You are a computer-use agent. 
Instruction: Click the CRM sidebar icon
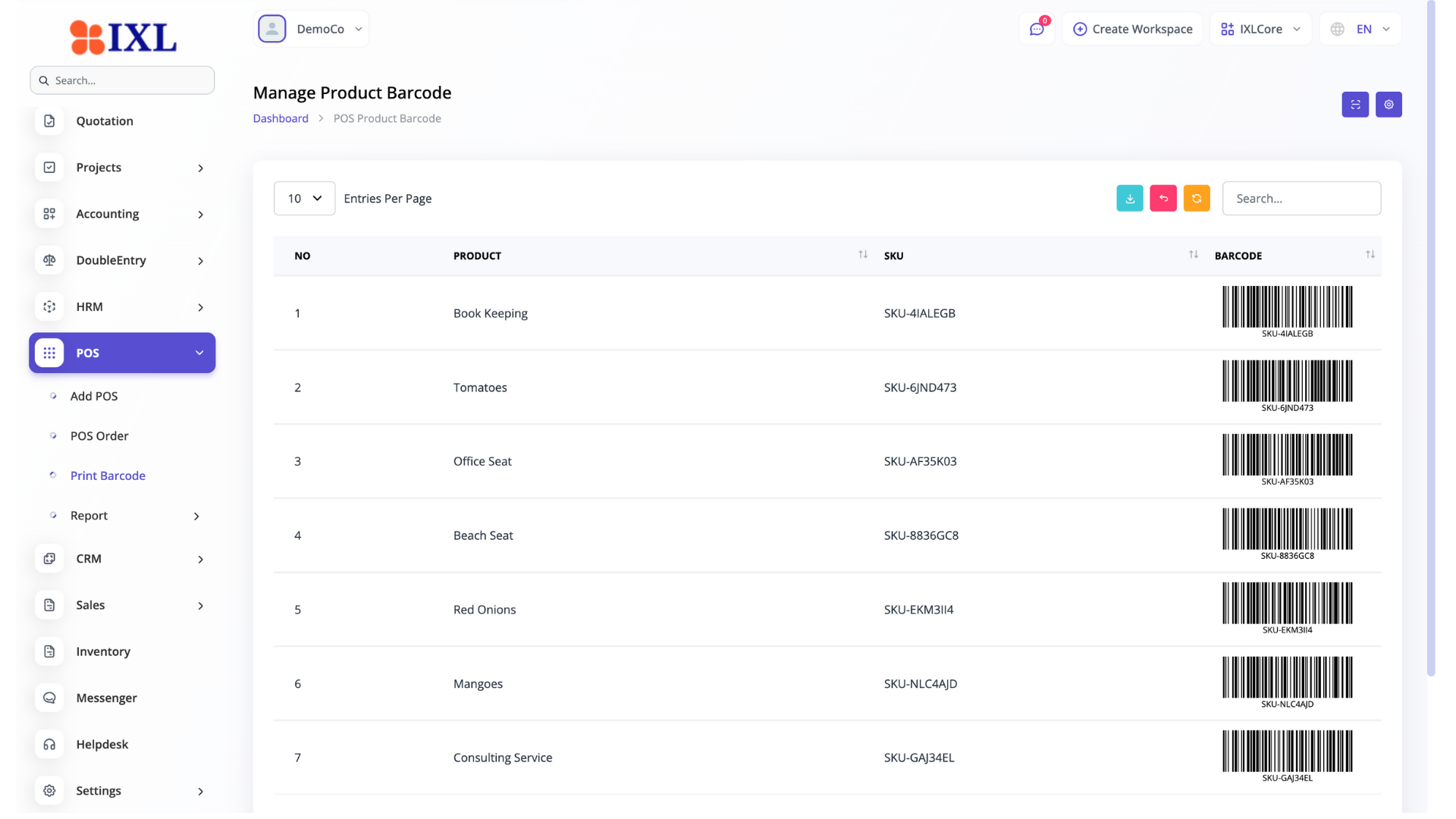[49, 559]
